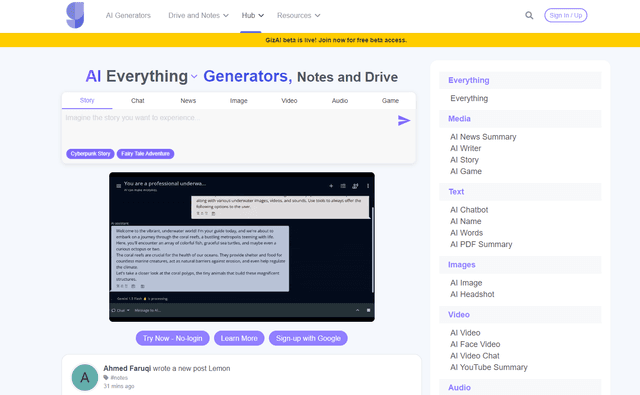Open Ahmed Faruqi's profile name link
Image resolution: width=640 pixels, height=395 pixels.
coord(127,368)
